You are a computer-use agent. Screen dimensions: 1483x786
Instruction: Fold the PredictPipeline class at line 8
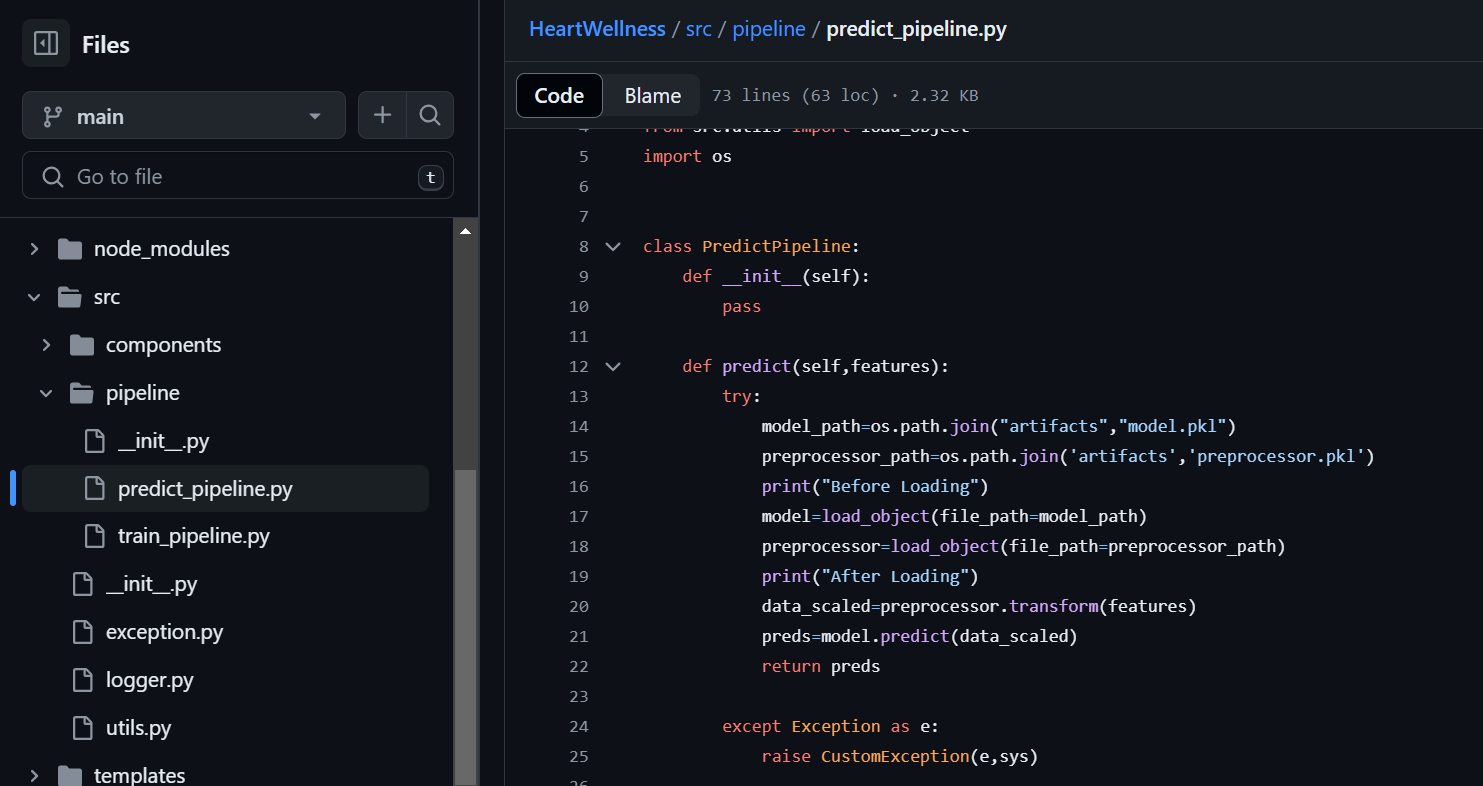(613, 246)
